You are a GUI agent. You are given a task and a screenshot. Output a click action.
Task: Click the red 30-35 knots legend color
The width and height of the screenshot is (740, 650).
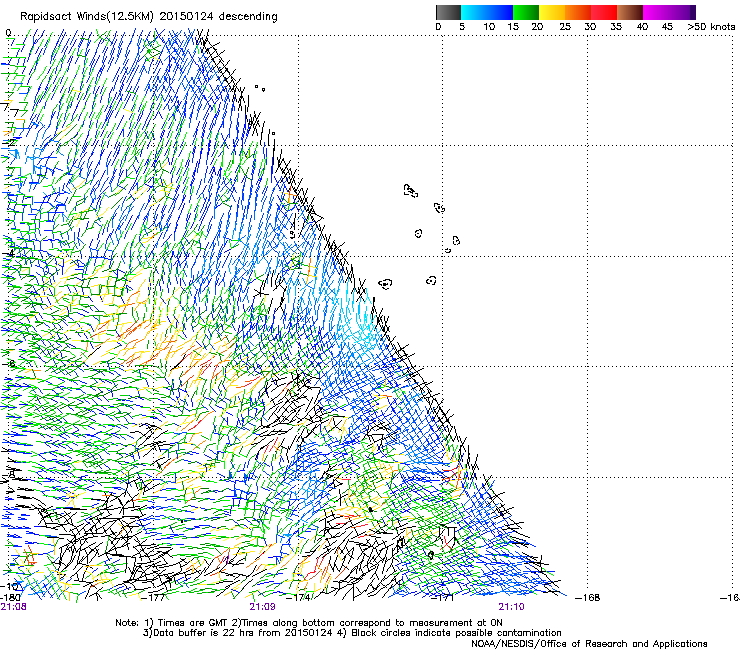[x=604, y=12]
